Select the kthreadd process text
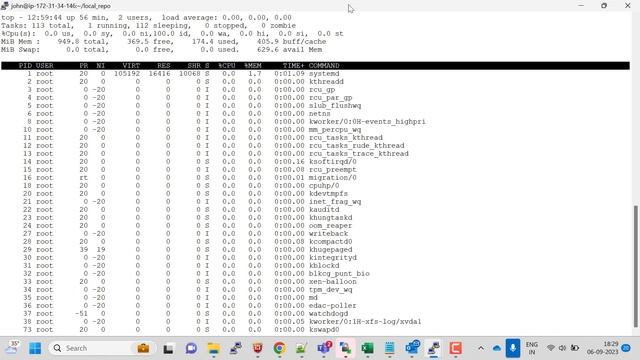Viewport: 640px width, 360px height. pyautogui.click(x=326, y=82)
